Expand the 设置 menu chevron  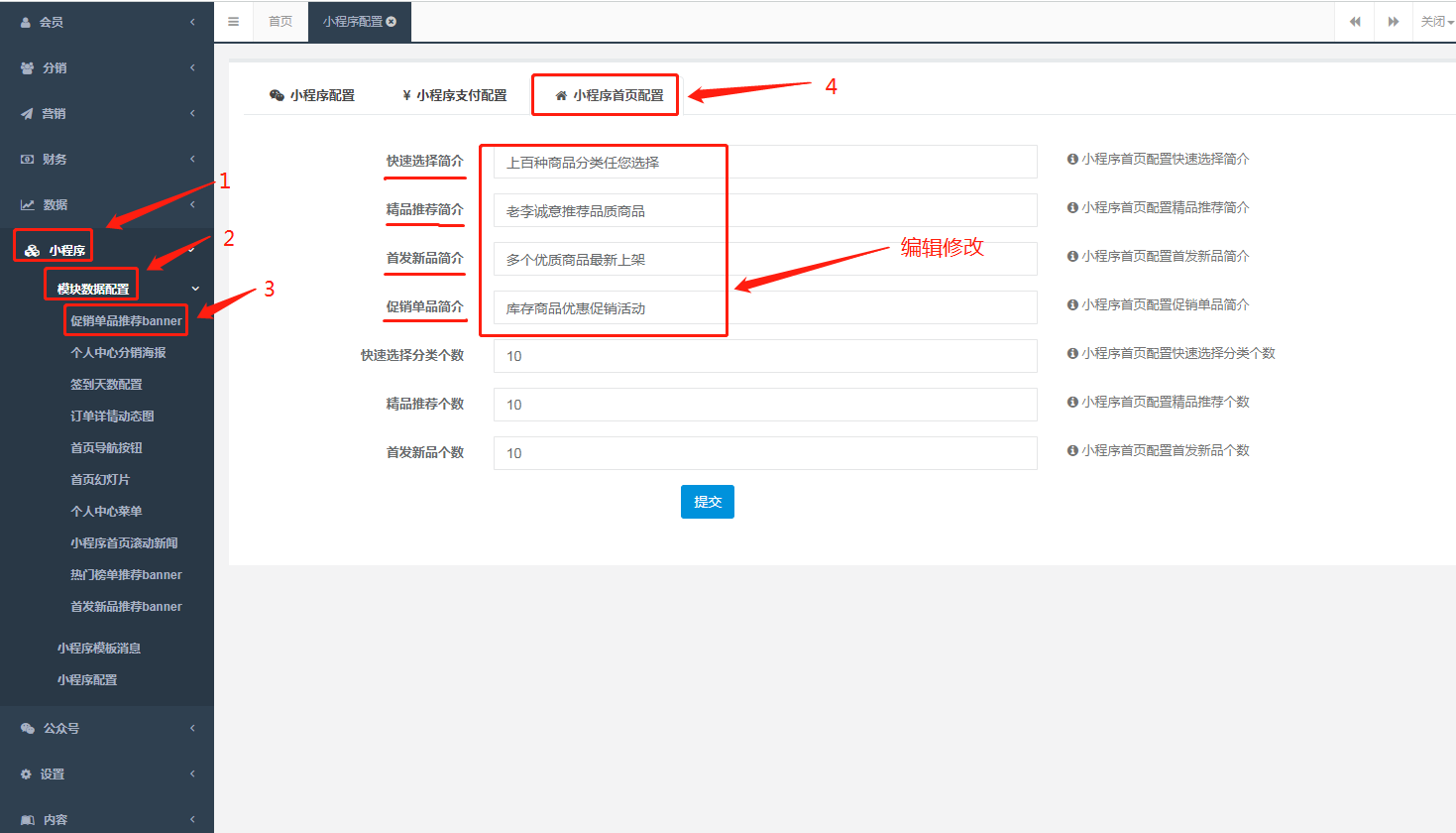[192, 773]
